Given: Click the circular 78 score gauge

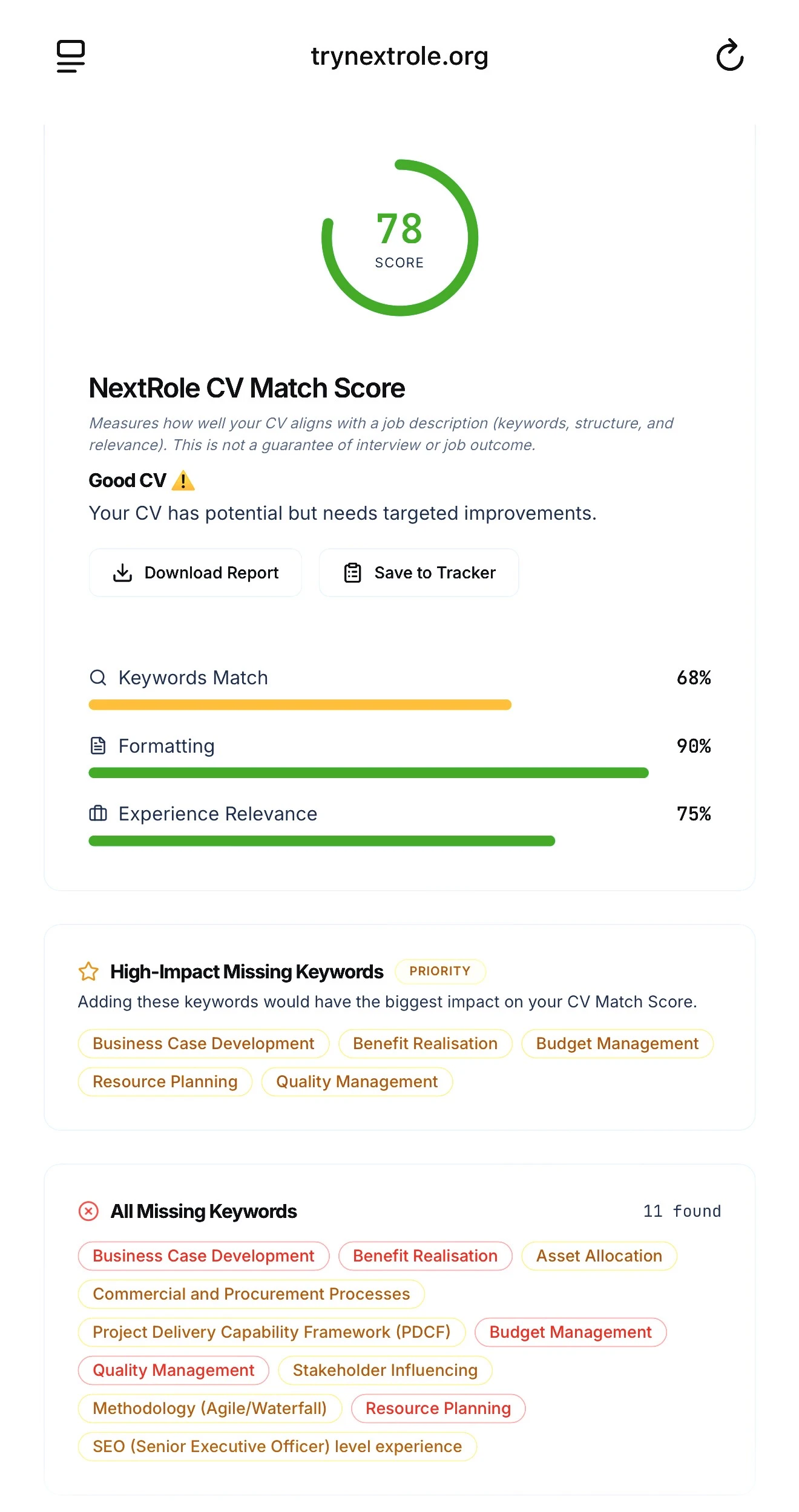Looking at the screenshot, I should pyautogui.click(x=399, y=237).
